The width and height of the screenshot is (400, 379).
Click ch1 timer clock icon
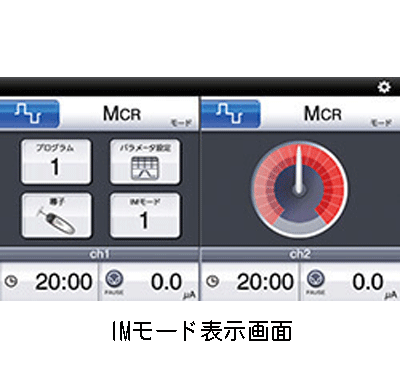pyautogui.click(x=11, y=282)
